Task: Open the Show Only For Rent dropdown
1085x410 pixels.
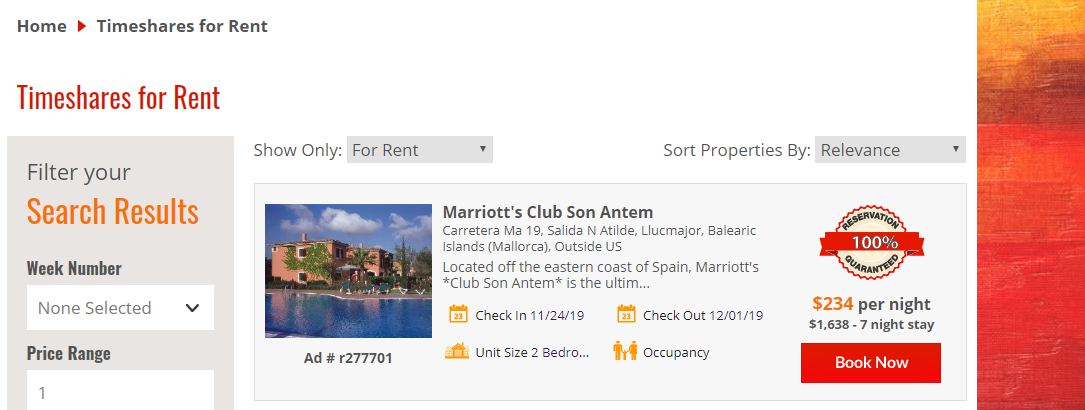Action: coord(419,150)
